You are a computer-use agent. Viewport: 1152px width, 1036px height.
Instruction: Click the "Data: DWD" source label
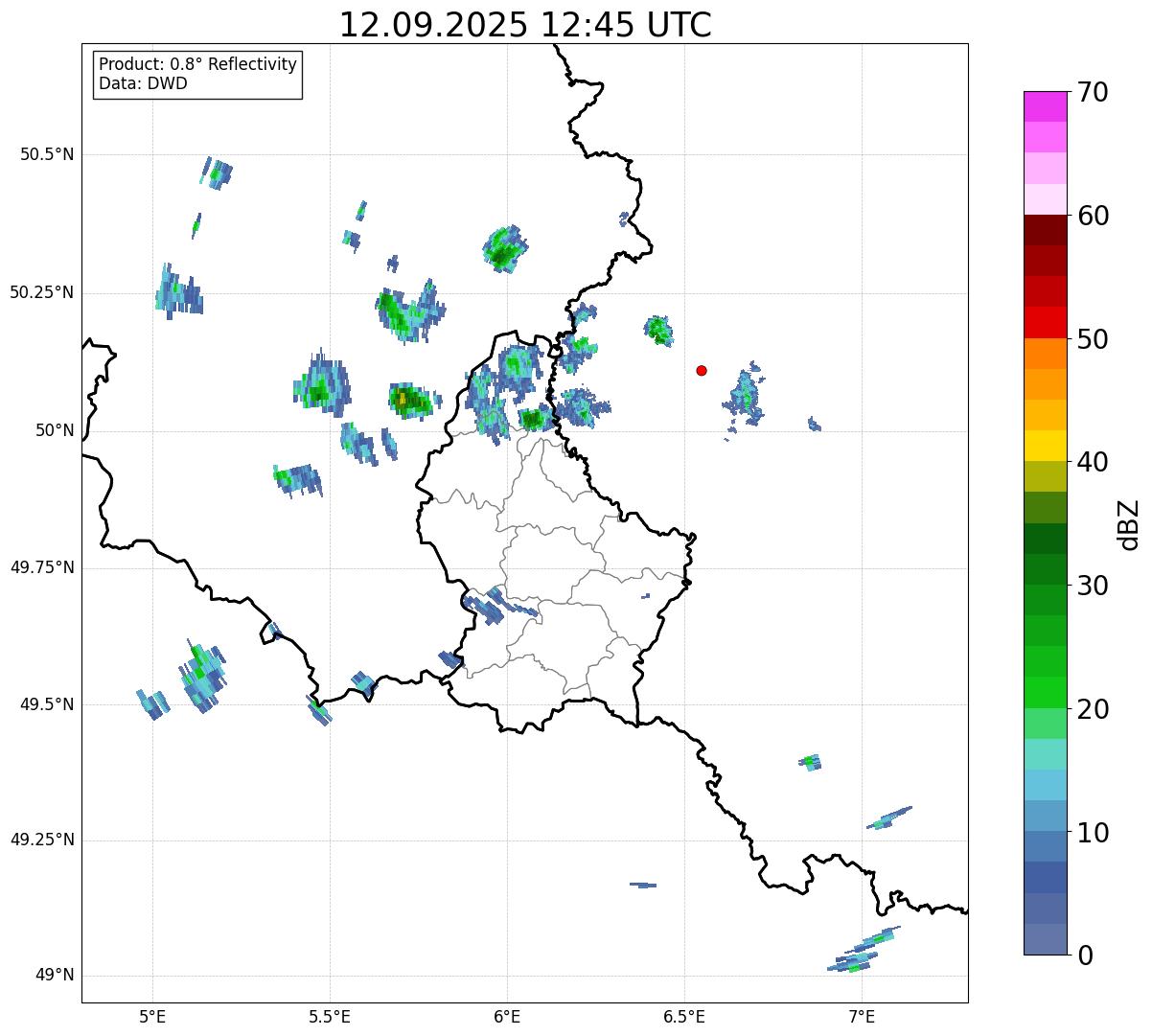coord(143,83)
